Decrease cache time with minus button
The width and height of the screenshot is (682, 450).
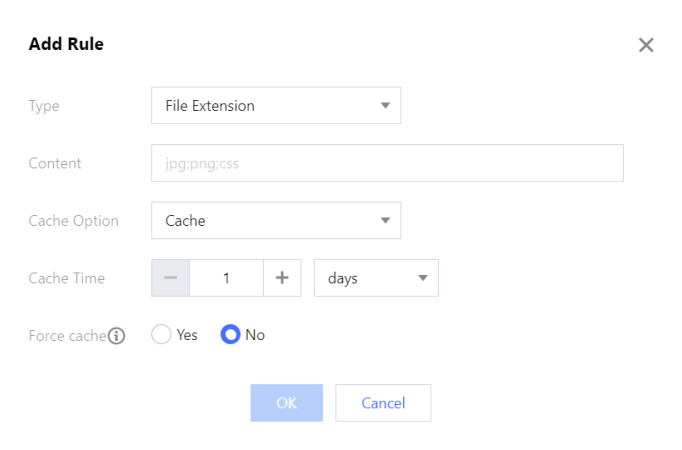pyautogui.click(x=170, y=279)
